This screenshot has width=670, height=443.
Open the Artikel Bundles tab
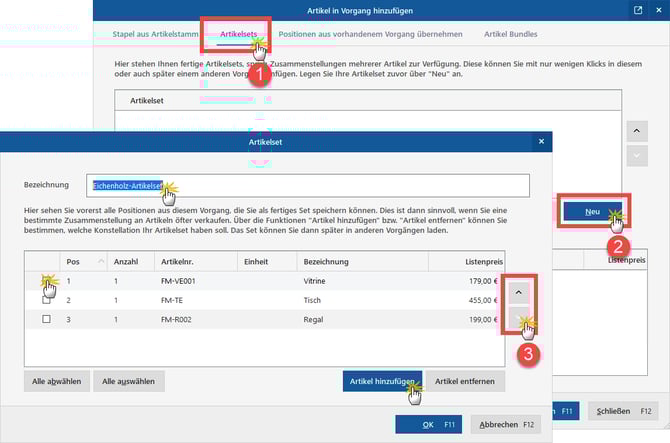pos(510,34)
